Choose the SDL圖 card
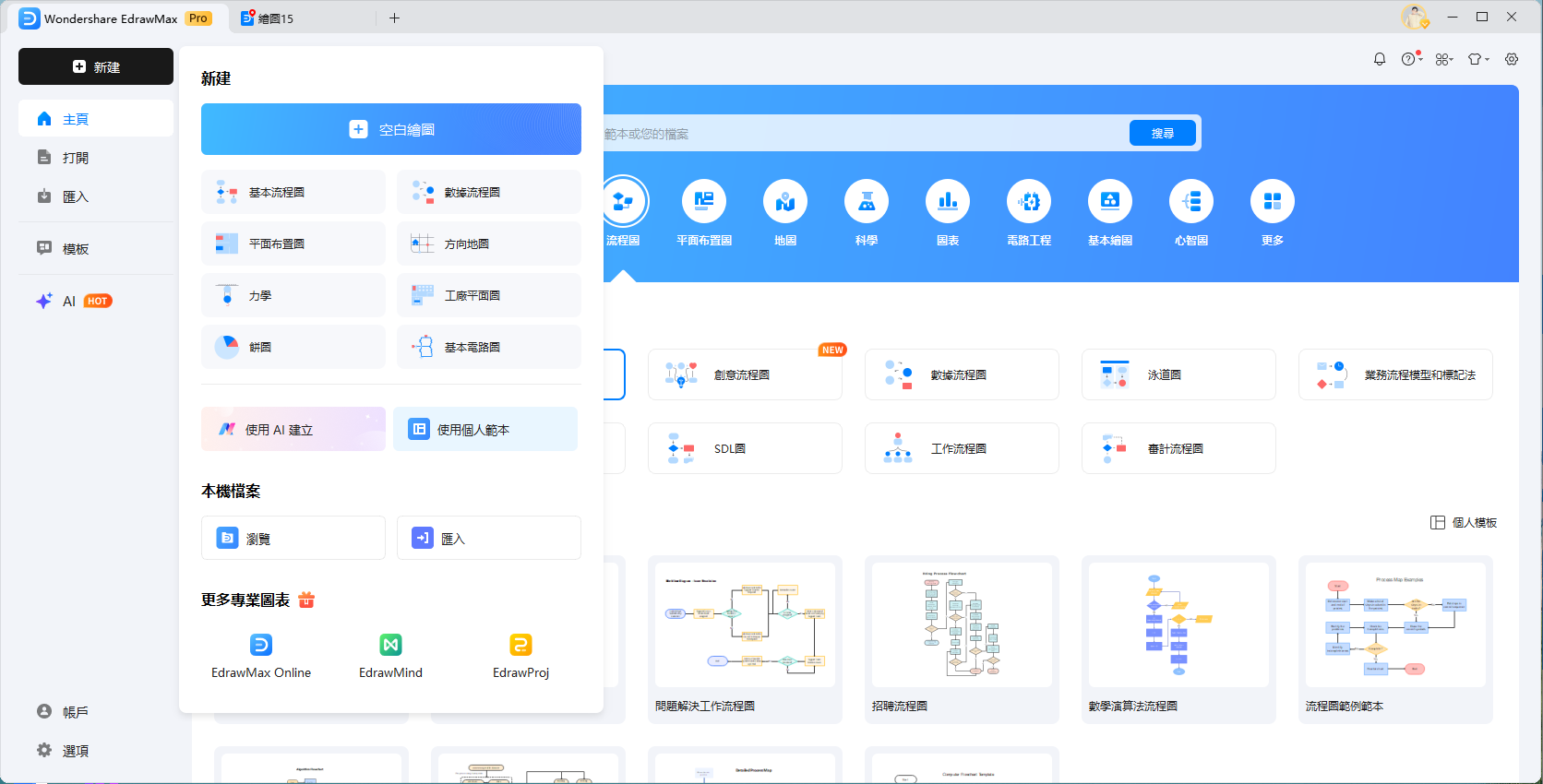Viewport: 1543px width, 784px height. tap(745, 448)
